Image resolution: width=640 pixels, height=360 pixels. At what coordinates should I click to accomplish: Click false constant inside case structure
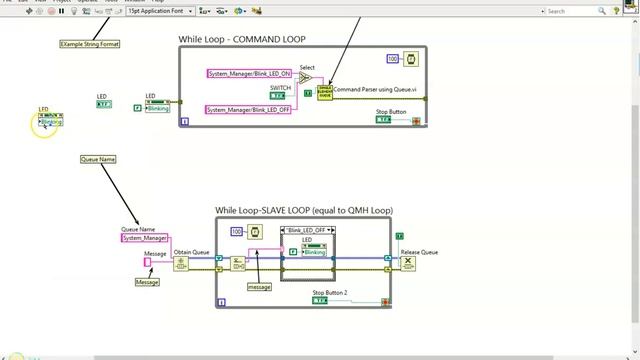[293, 252]
